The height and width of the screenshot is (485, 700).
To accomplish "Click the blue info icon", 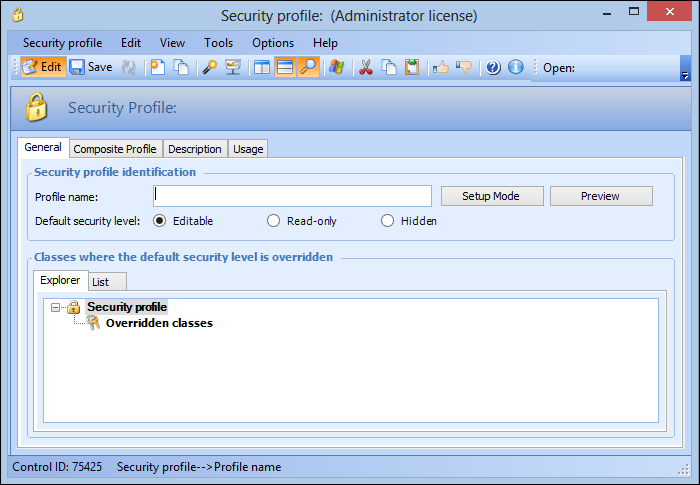I will coord(516,68).
